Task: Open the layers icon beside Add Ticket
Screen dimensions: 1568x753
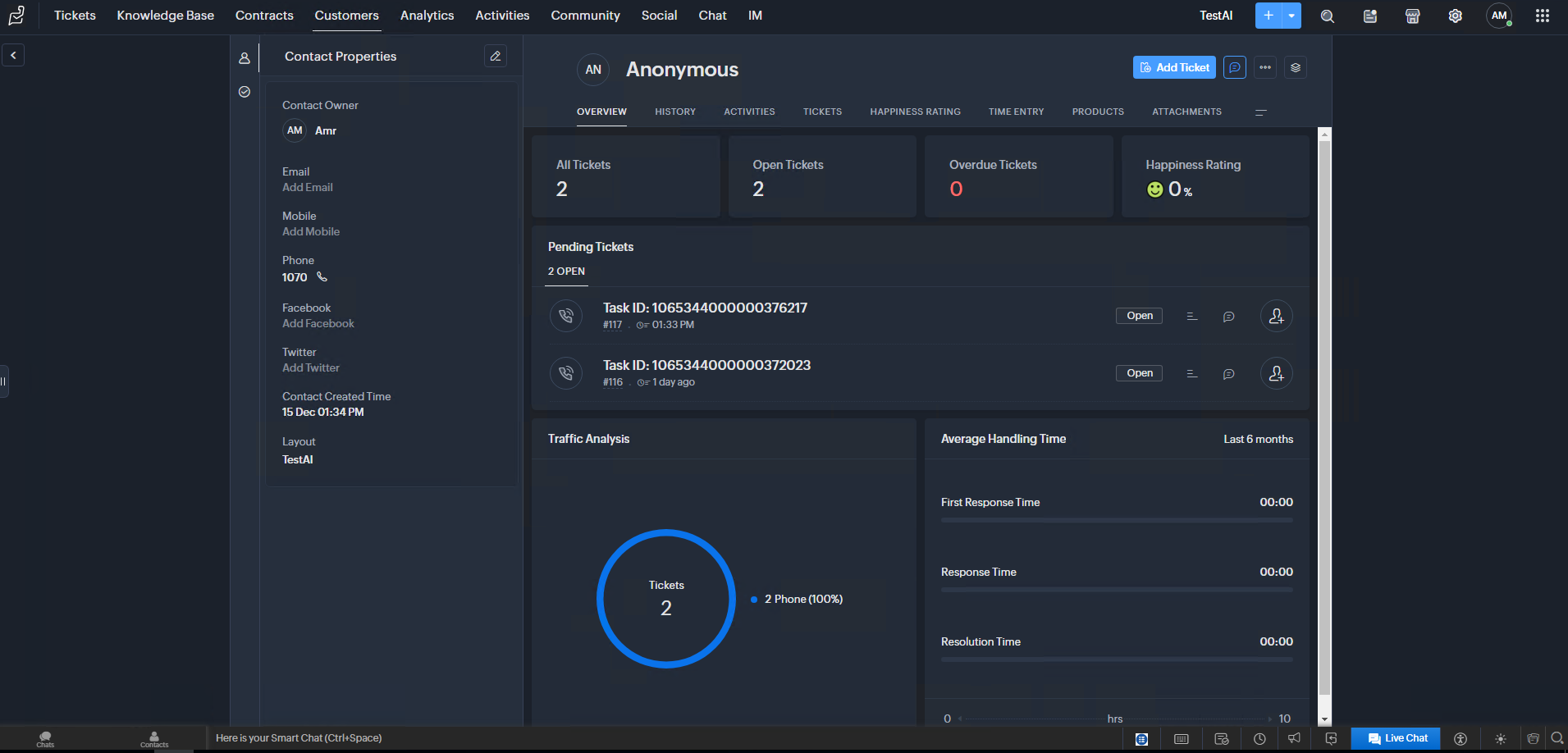Action: coord(1296,67)
